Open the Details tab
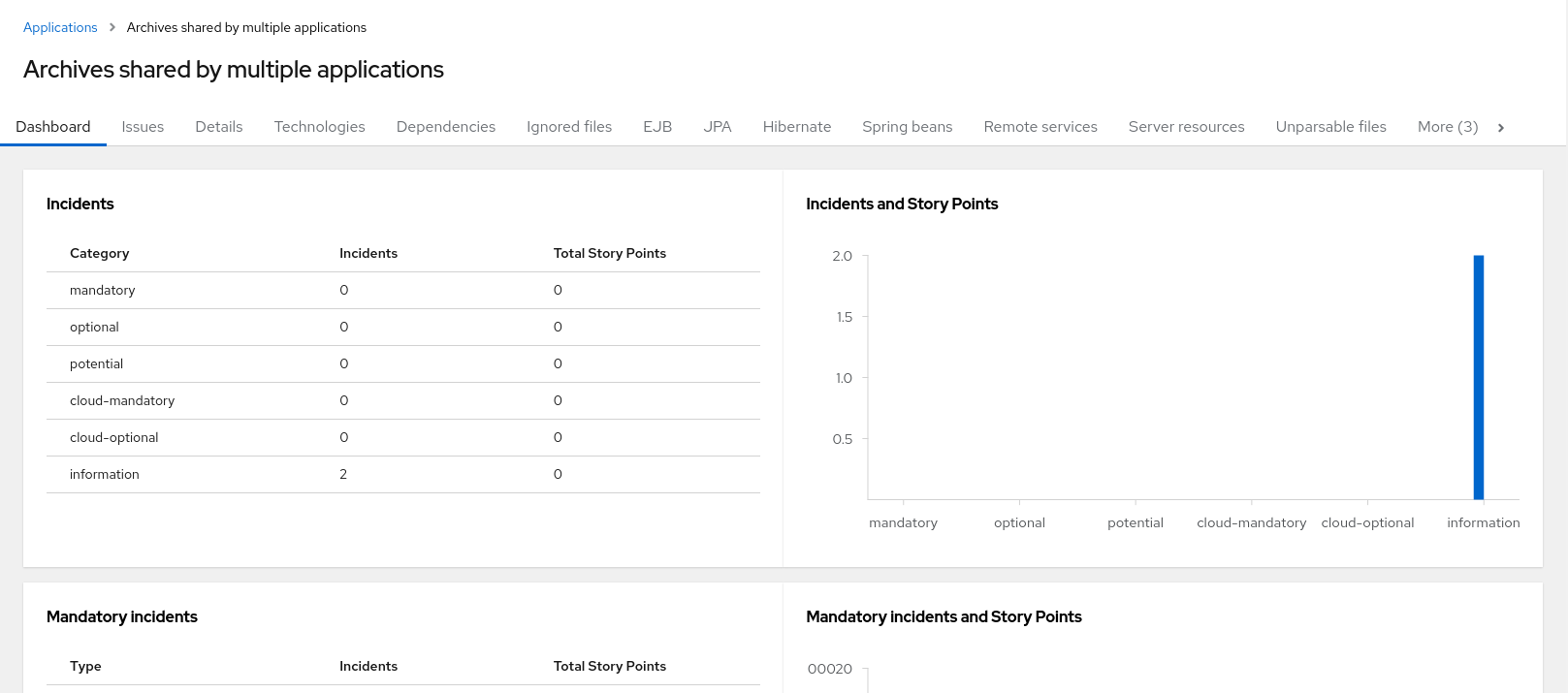Viewport: 1568px width, 693px height. point(219,127)
